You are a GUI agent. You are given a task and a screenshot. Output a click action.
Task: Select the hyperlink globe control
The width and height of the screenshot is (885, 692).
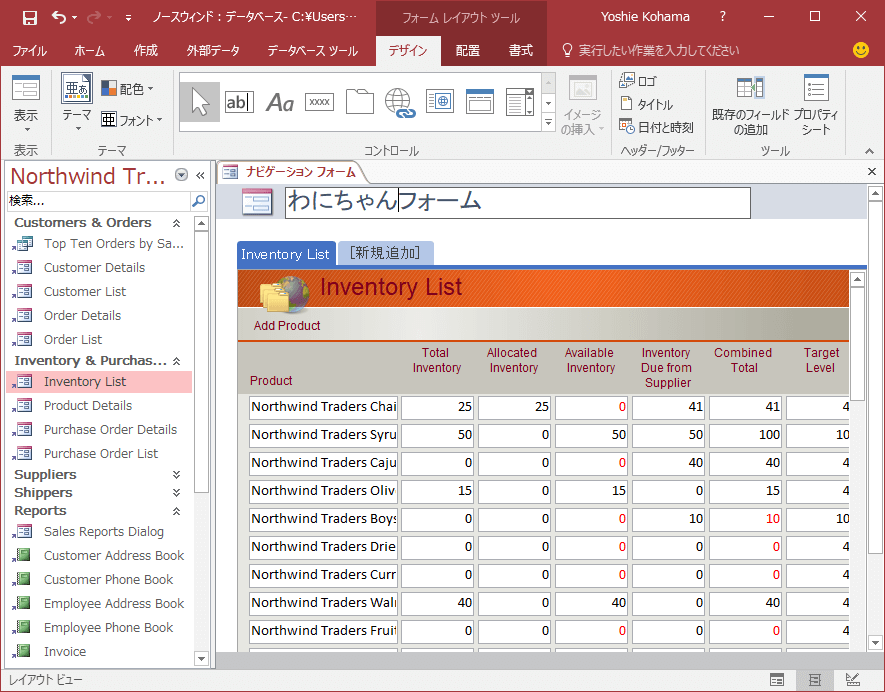tap(399, 102)
